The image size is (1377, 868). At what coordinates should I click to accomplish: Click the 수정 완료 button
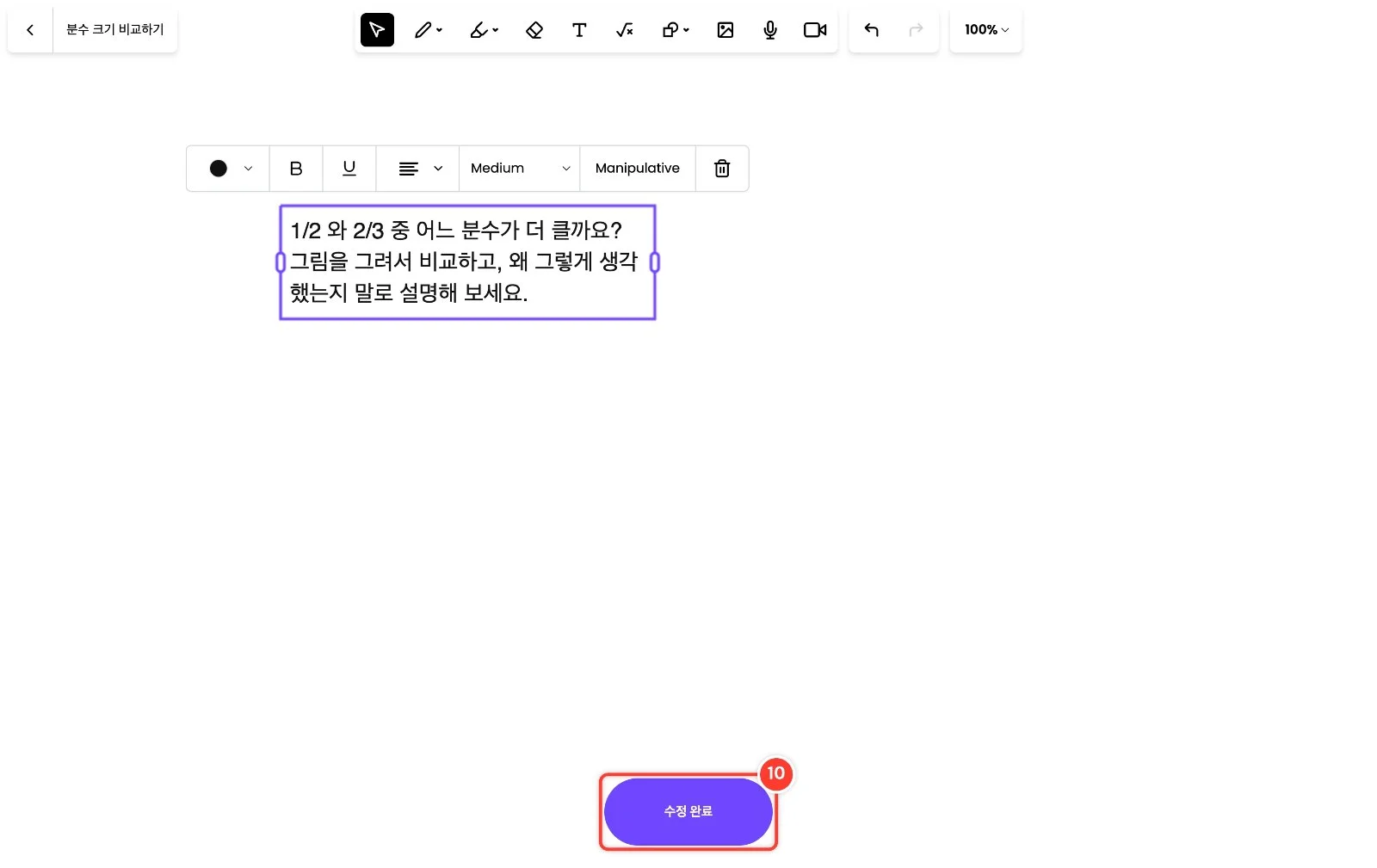(x=688, y=811)
